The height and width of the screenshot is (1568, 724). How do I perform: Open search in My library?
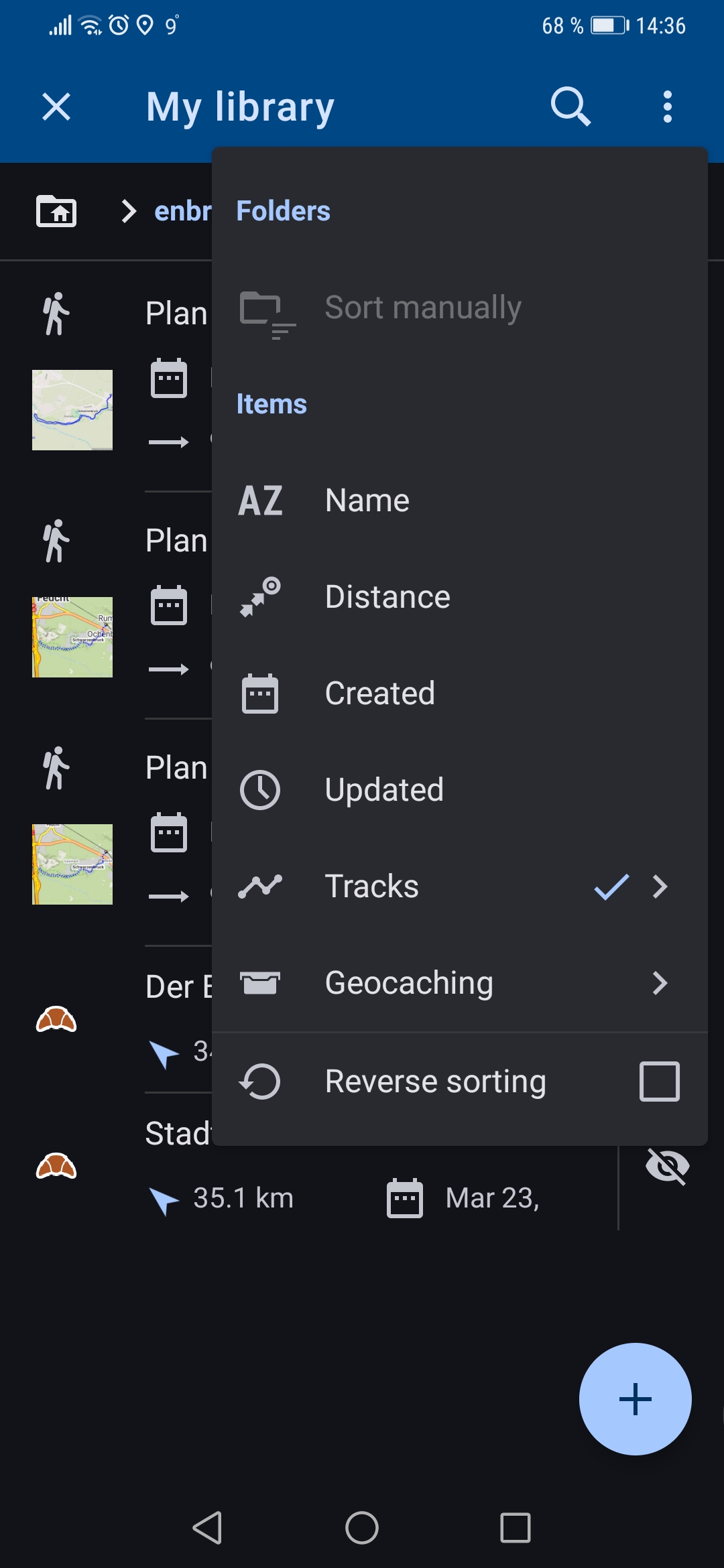tap(570, 107)
